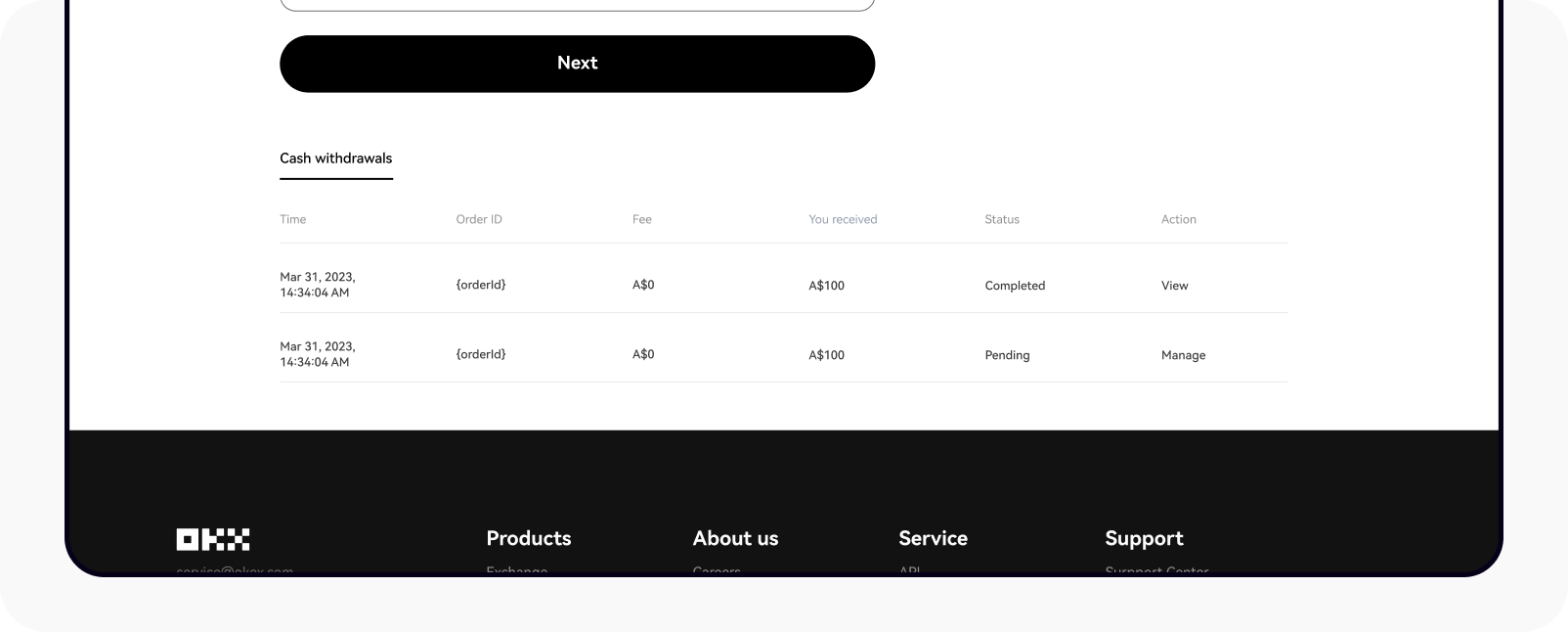The height and width of the screenshot is (632, 1568).
Task: Click the Time column header
Action: point(293,219)
